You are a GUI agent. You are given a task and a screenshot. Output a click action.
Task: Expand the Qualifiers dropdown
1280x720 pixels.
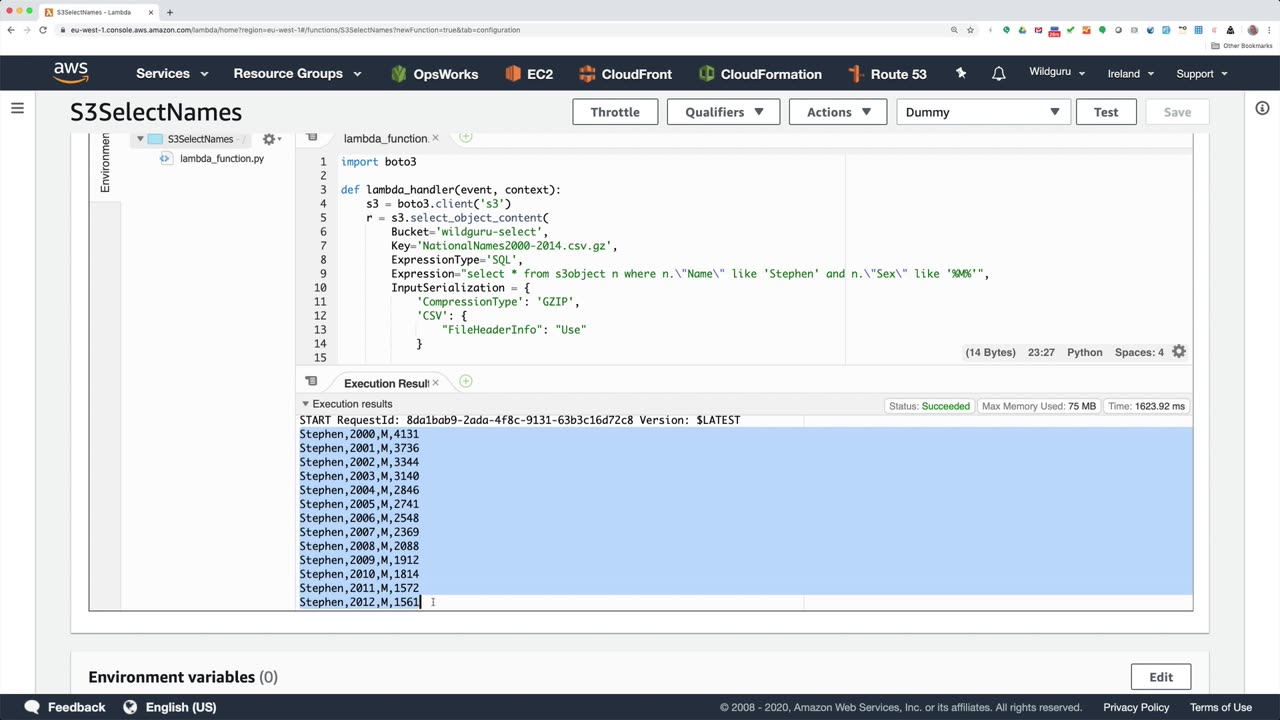click(724, 112)
